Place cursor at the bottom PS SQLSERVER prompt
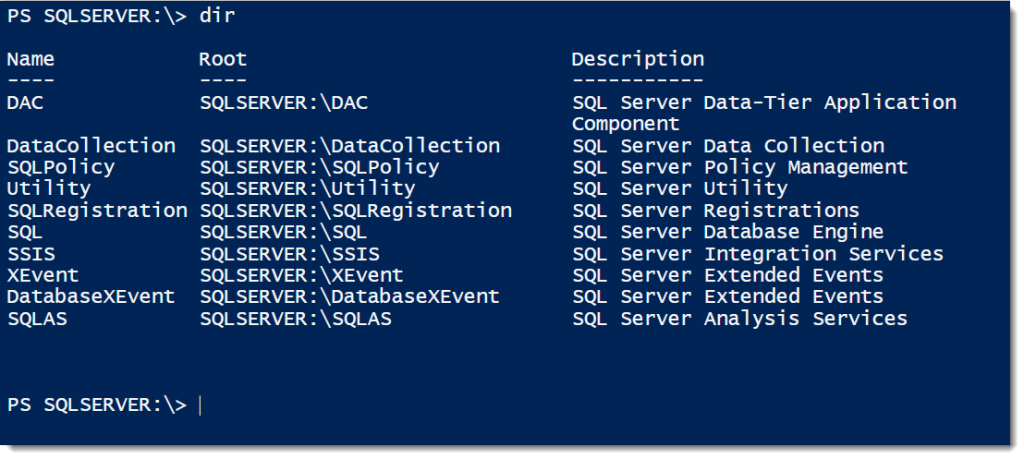The image size is (1024, 459). point(200,405)
